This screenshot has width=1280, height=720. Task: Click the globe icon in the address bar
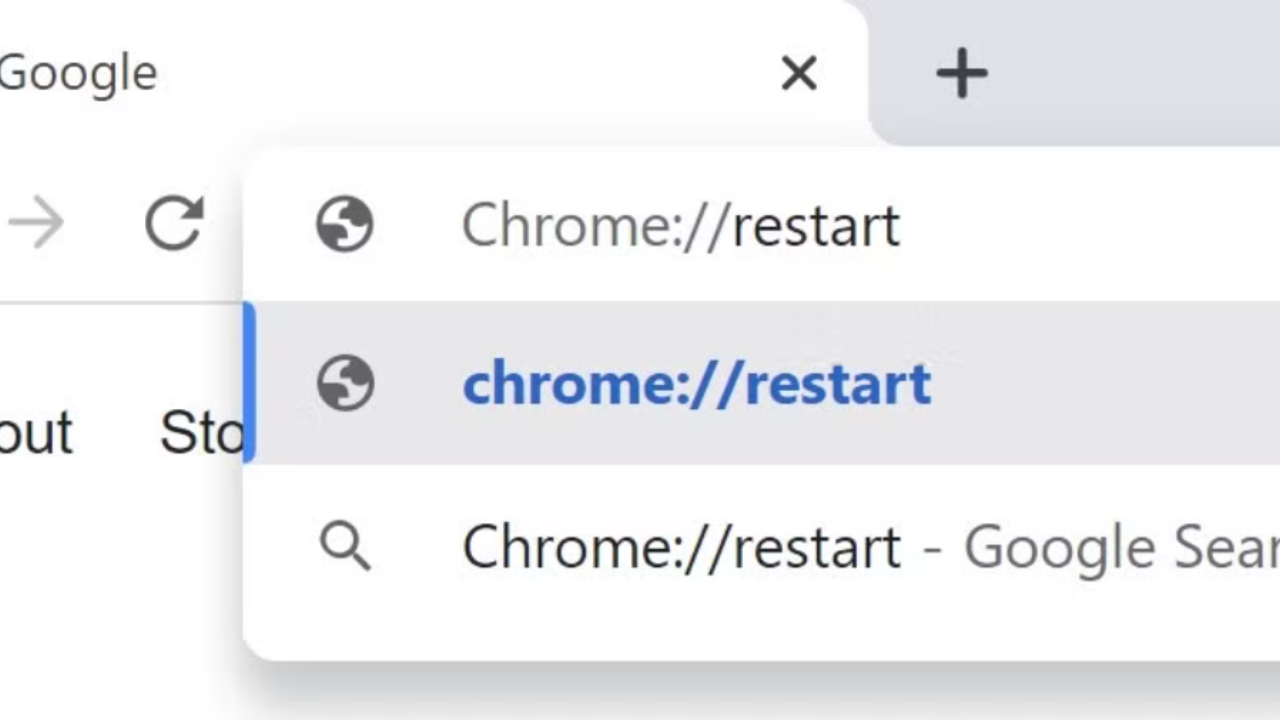(x=345, y=224)
